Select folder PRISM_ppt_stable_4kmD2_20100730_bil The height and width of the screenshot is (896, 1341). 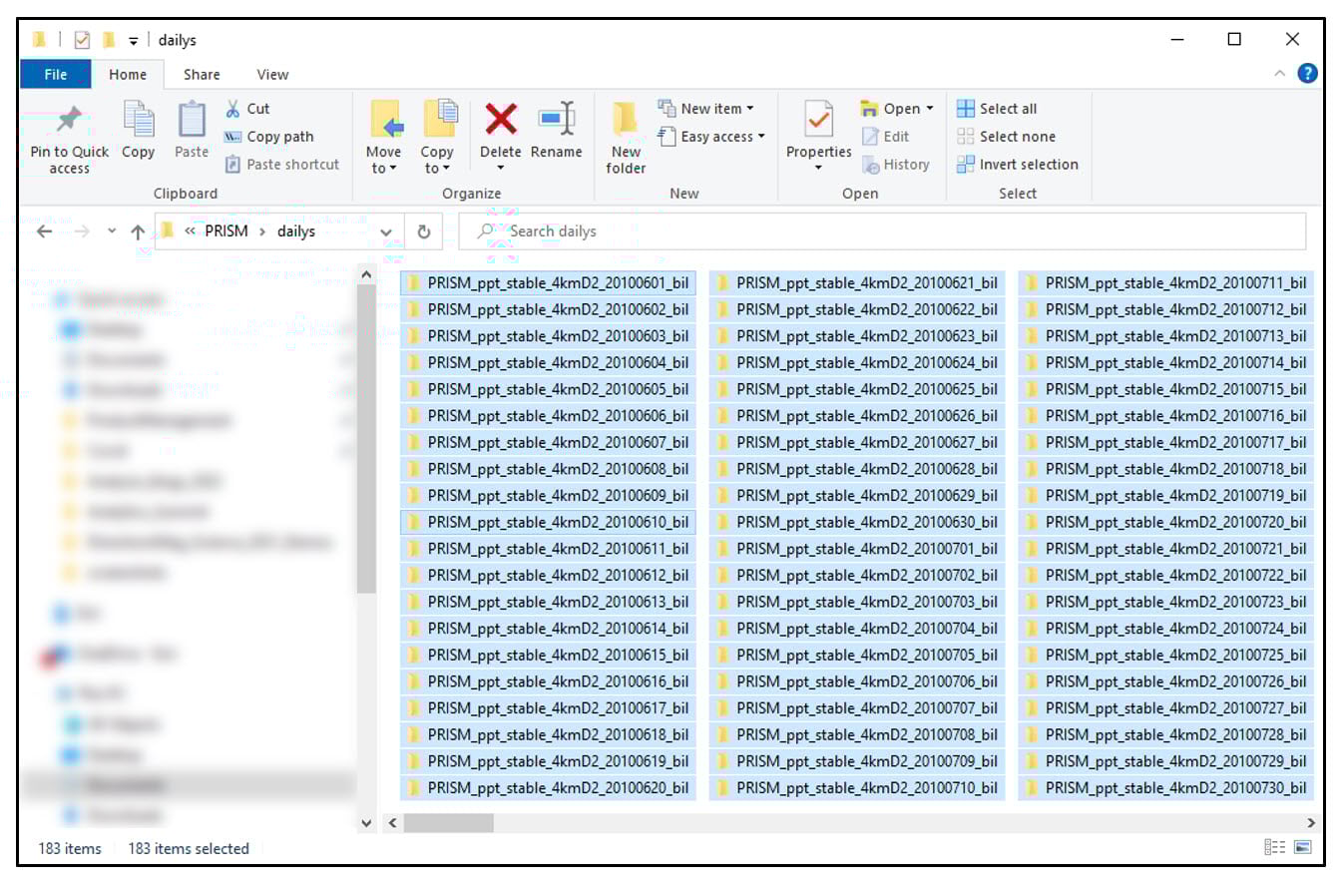point(1166,788)
